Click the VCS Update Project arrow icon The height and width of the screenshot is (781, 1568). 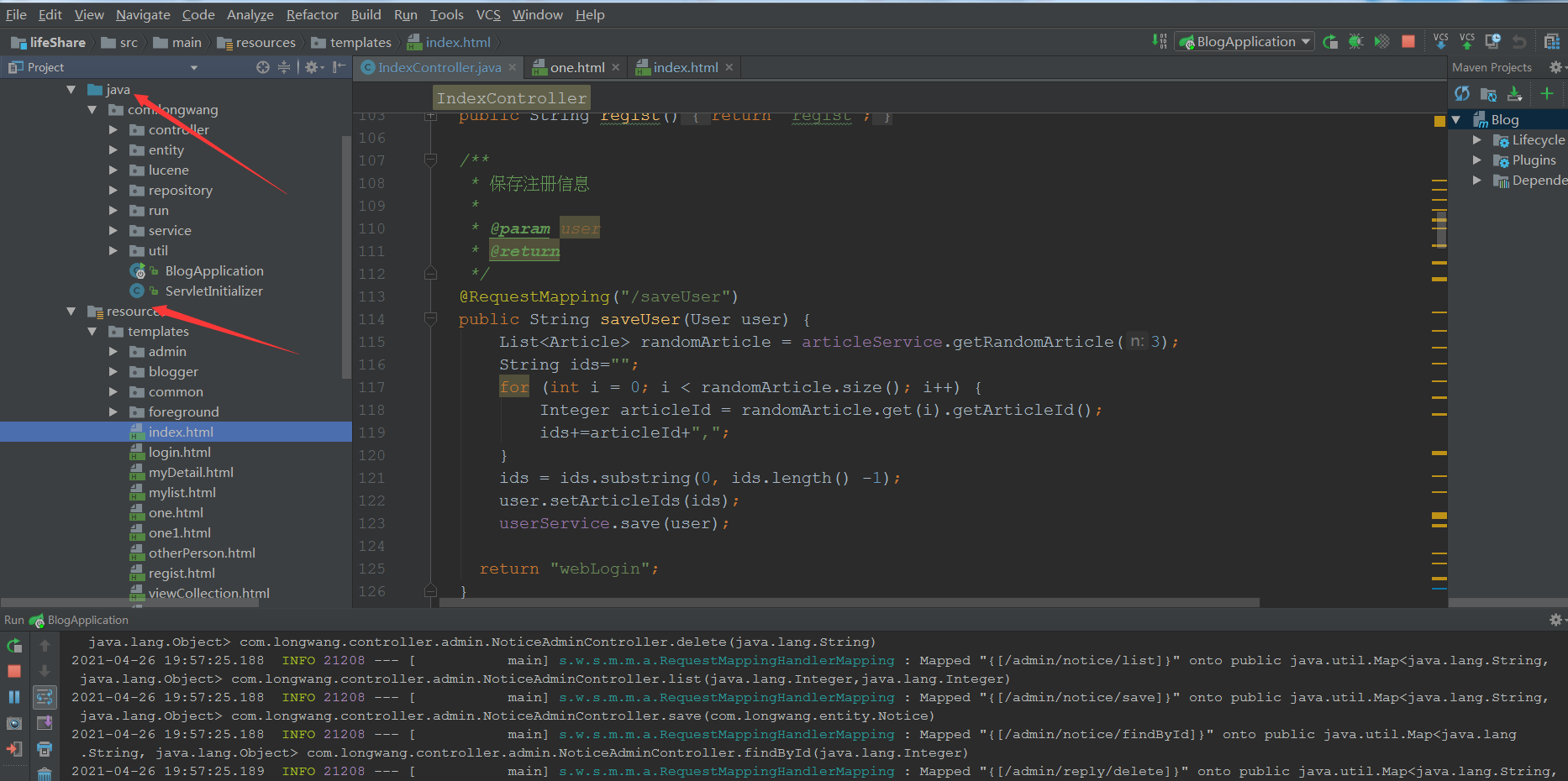pyautogui.click(x=1440, y=39)
